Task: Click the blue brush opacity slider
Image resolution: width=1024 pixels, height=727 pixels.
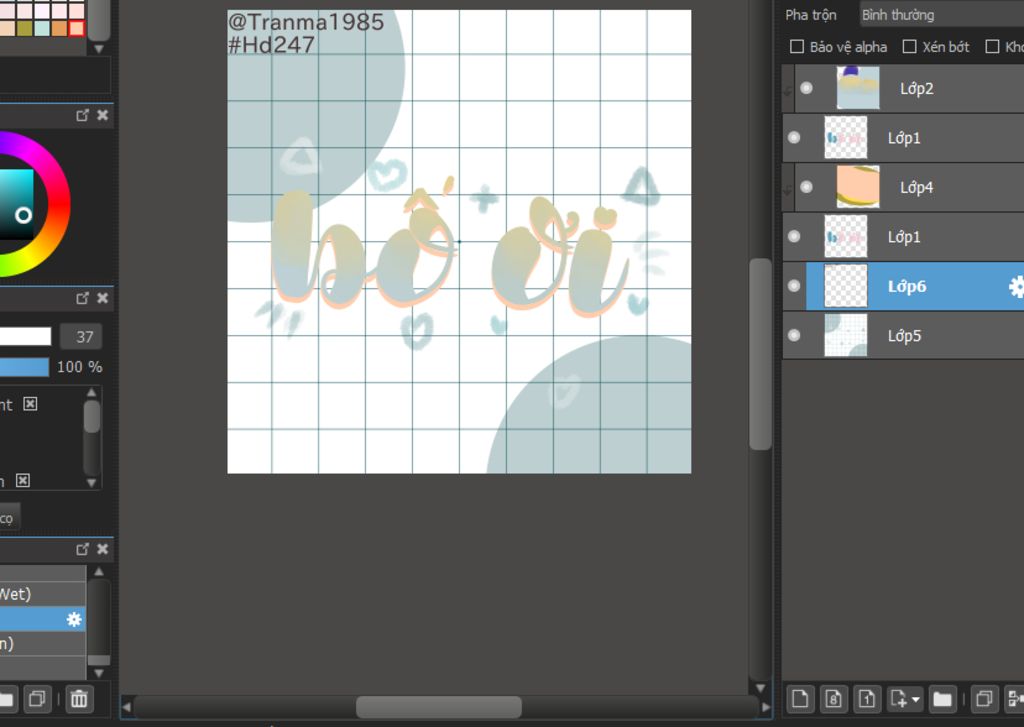Action: click(x=24, y=366)
